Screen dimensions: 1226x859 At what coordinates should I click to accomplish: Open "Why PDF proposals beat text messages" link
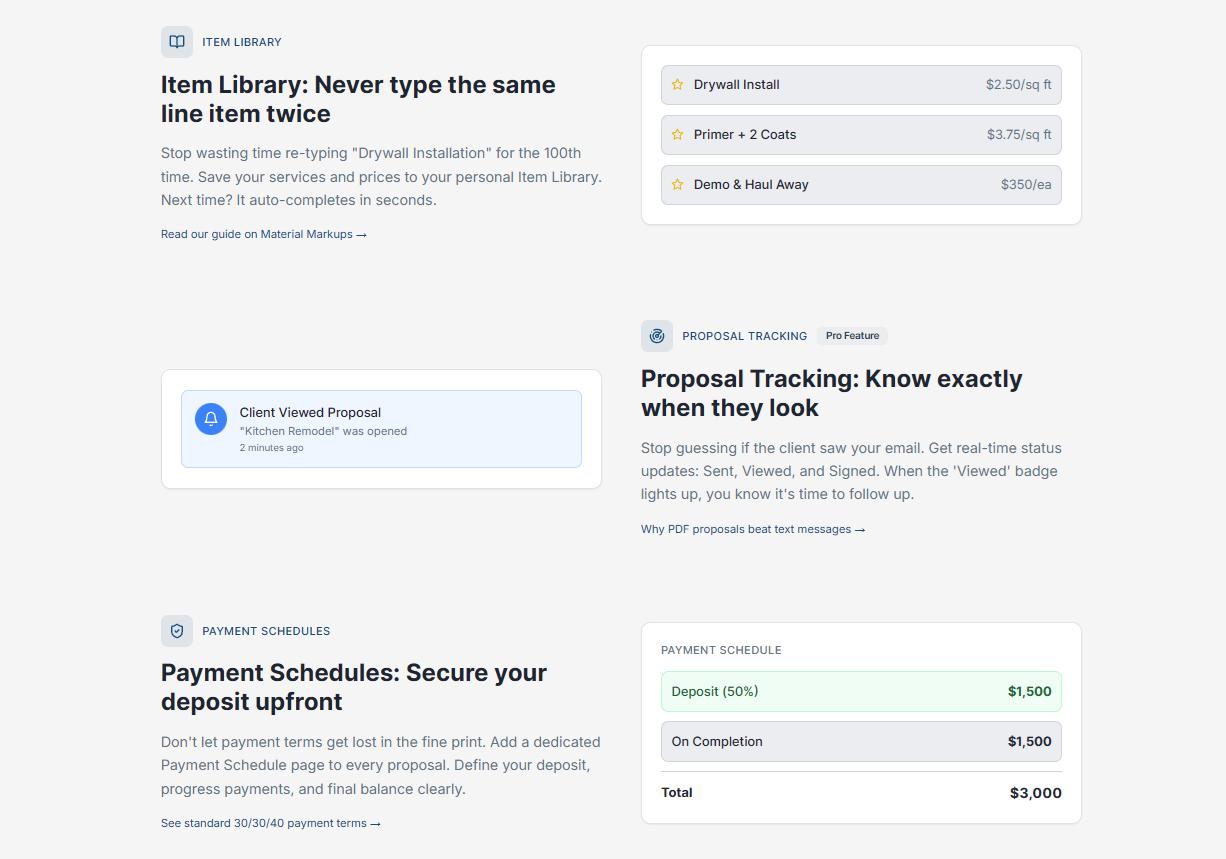point(753,529)
